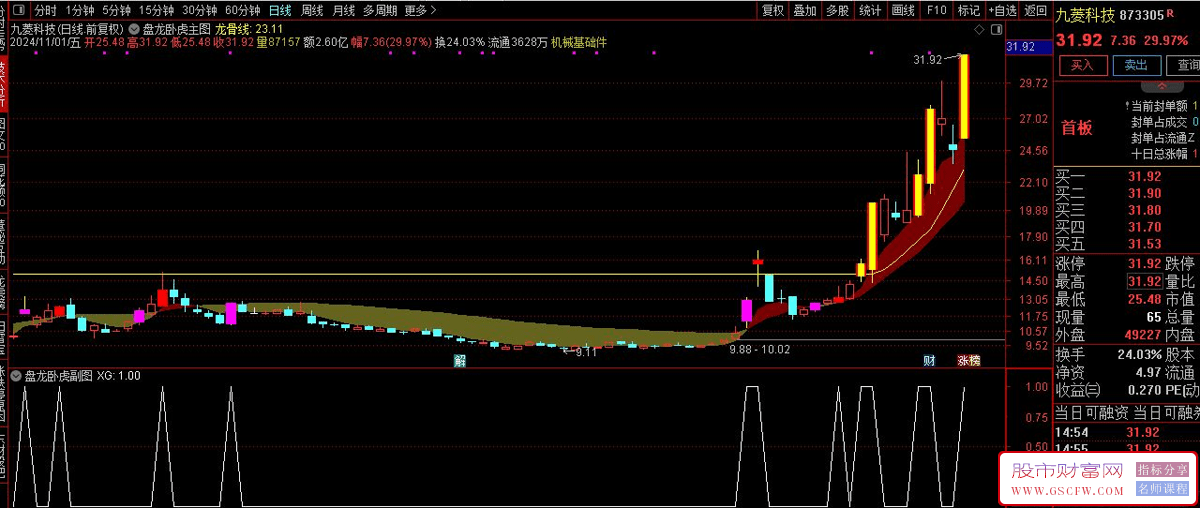This screenshot has width=1200, height=508.
Task: Open the 复权 toolbar option
Action: pos(772,10)
